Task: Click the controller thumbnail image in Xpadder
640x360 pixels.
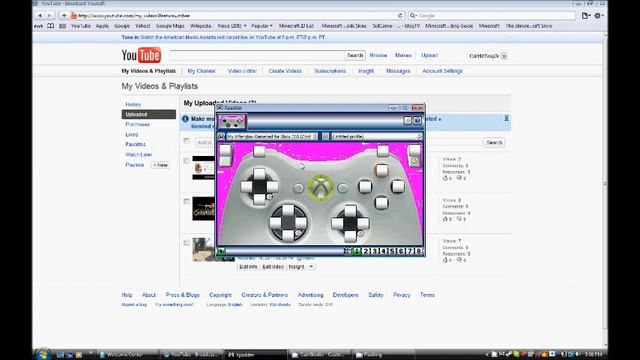Action: 232,121
